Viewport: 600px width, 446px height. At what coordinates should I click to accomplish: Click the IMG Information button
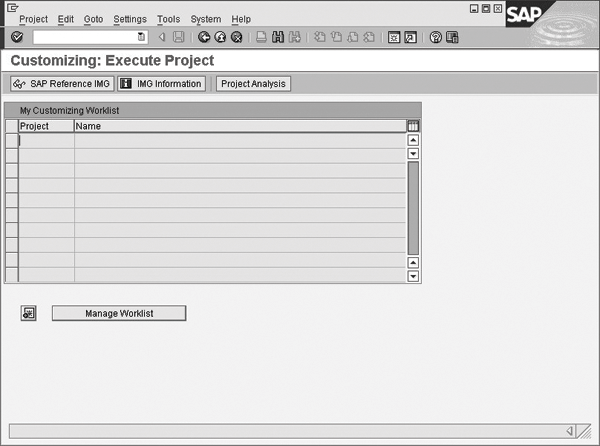(x=161, y=84)
